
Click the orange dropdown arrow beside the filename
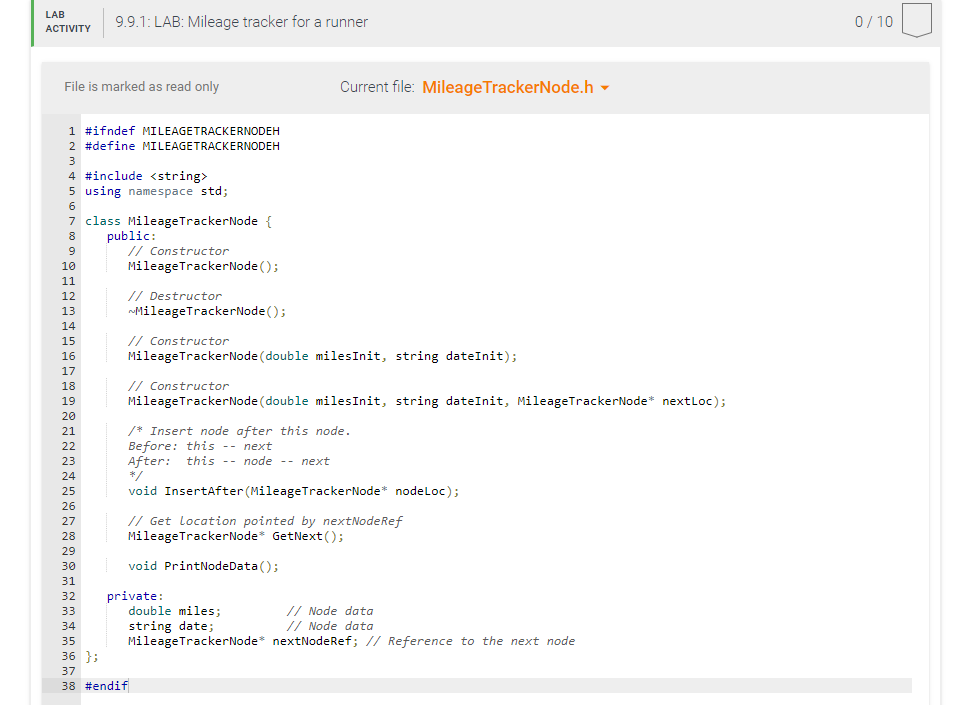(605, 87)
